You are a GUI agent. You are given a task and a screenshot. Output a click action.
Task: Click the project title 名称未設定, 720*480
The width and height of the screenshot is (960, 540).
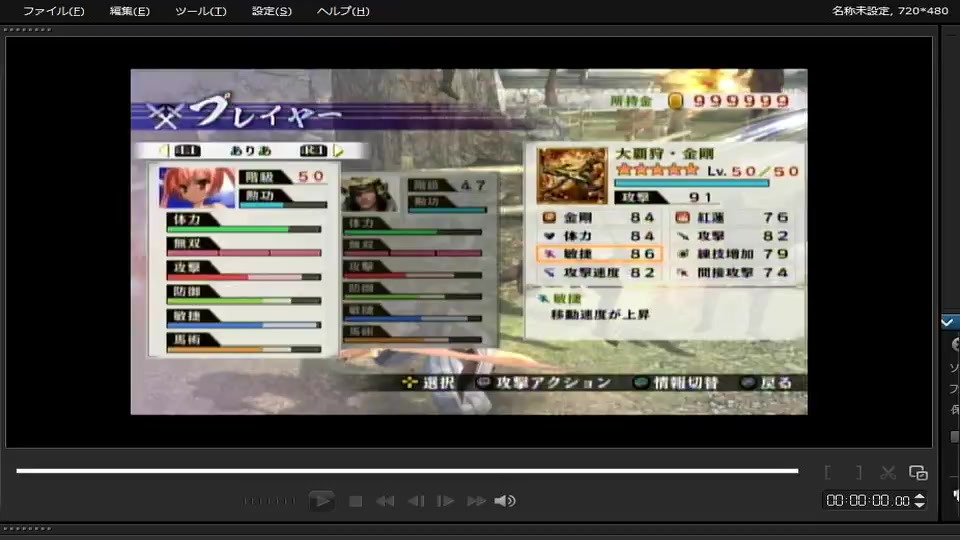[890, 10]
